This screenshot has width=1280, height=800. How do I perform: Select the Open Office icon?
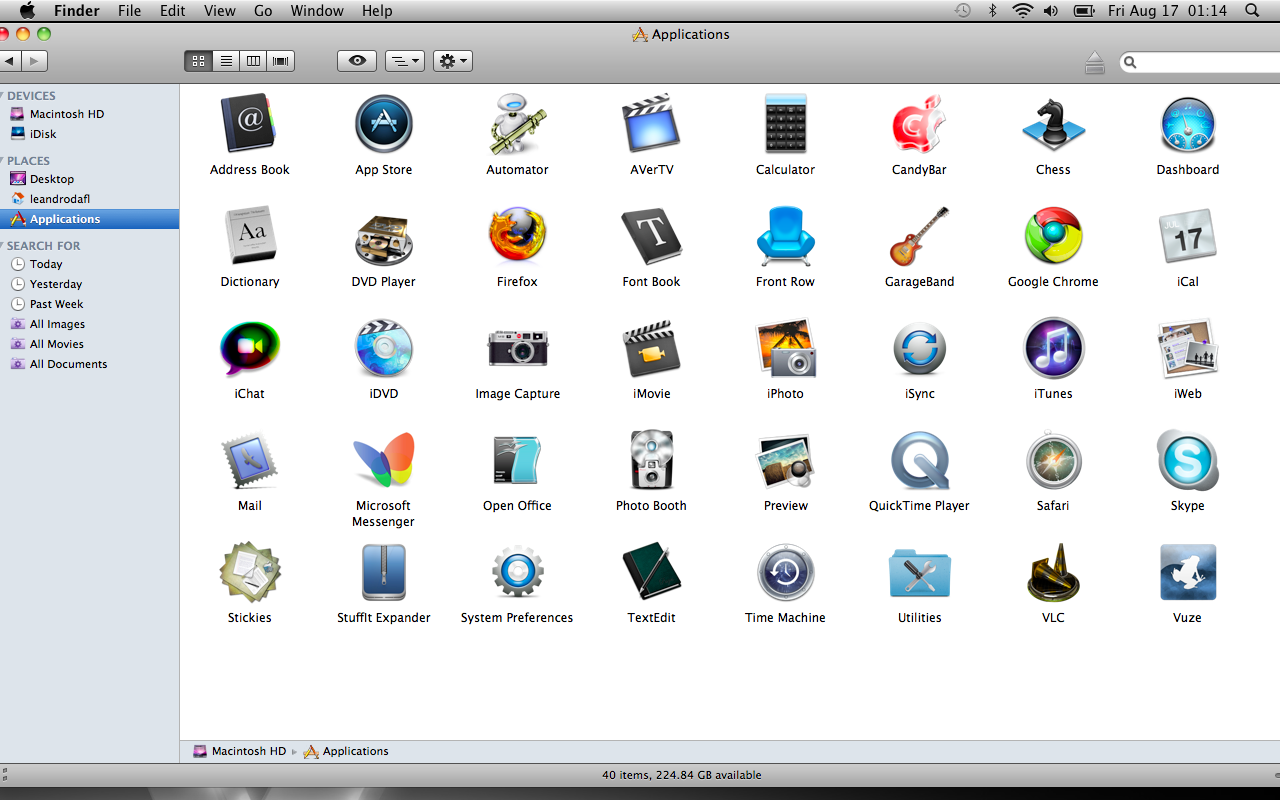click(x=517, y=460)
